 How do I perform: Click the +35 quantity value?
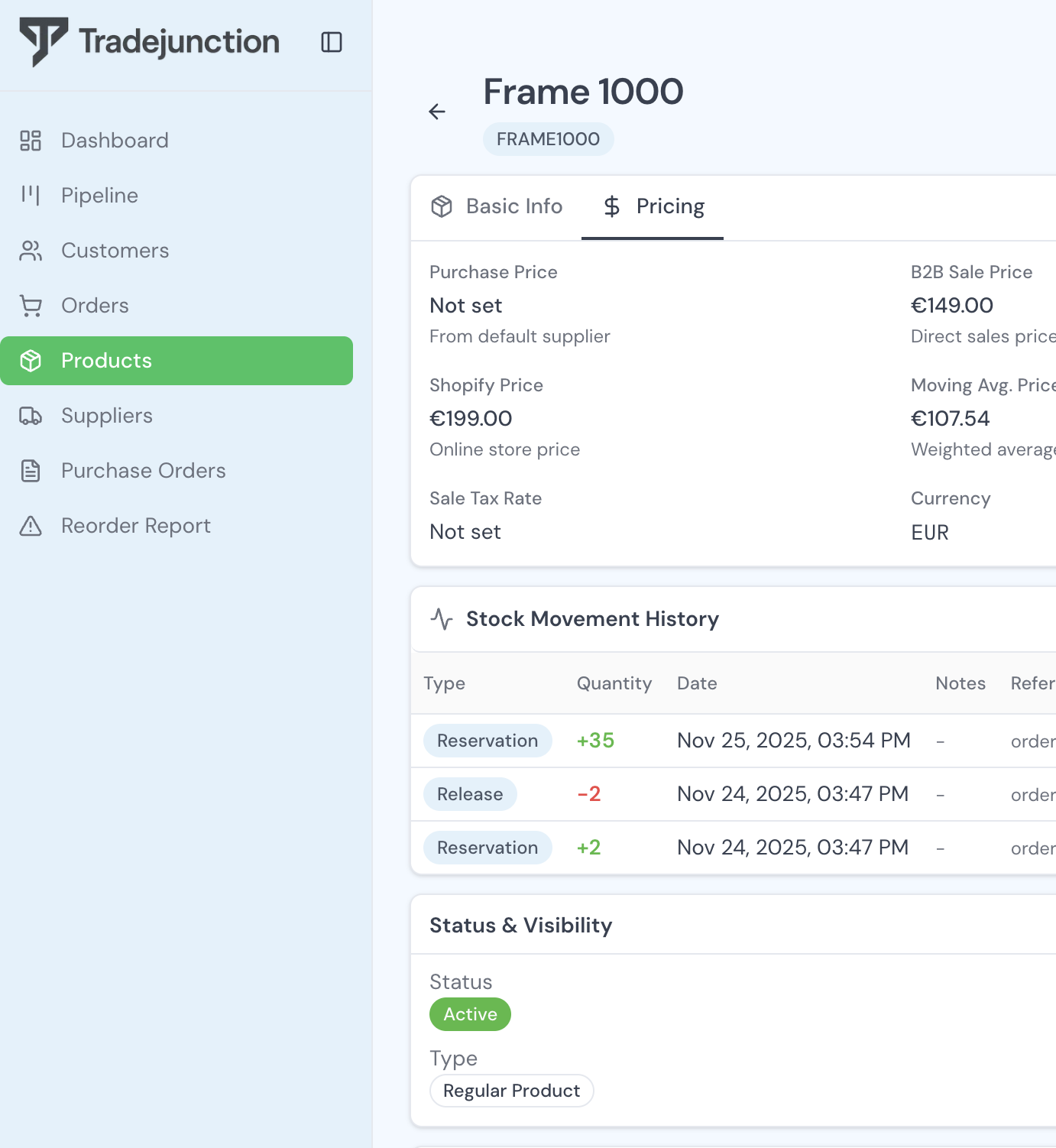click(596, 741)
